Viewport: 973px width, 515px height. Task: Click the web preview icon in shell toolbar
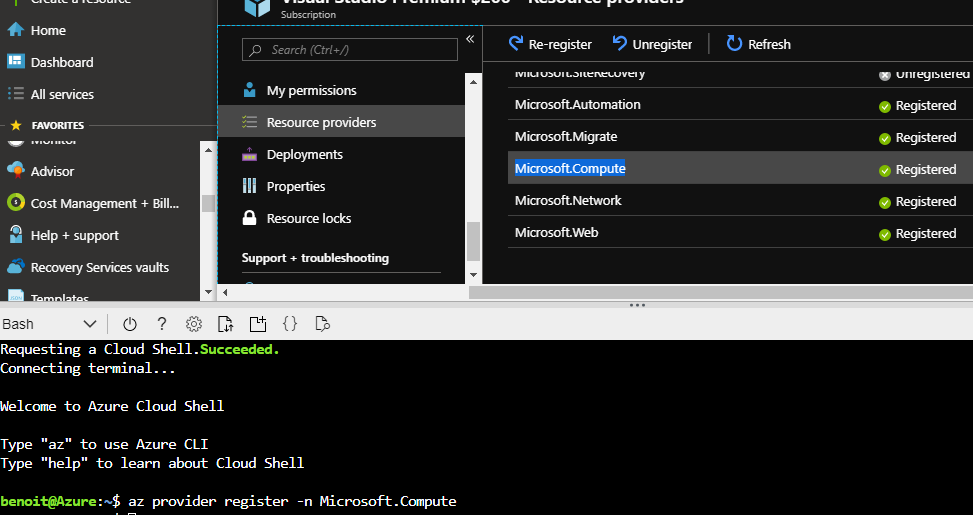322,324
